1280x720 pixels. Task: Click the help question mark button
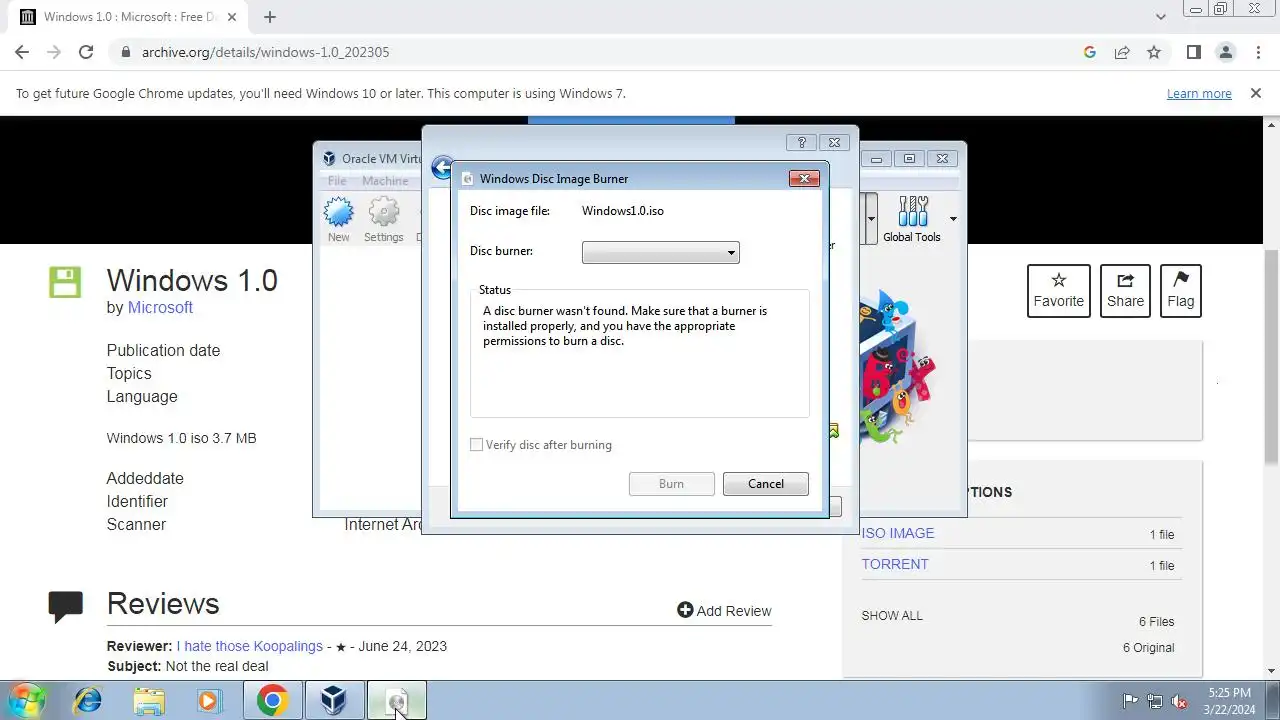point(801,142)
